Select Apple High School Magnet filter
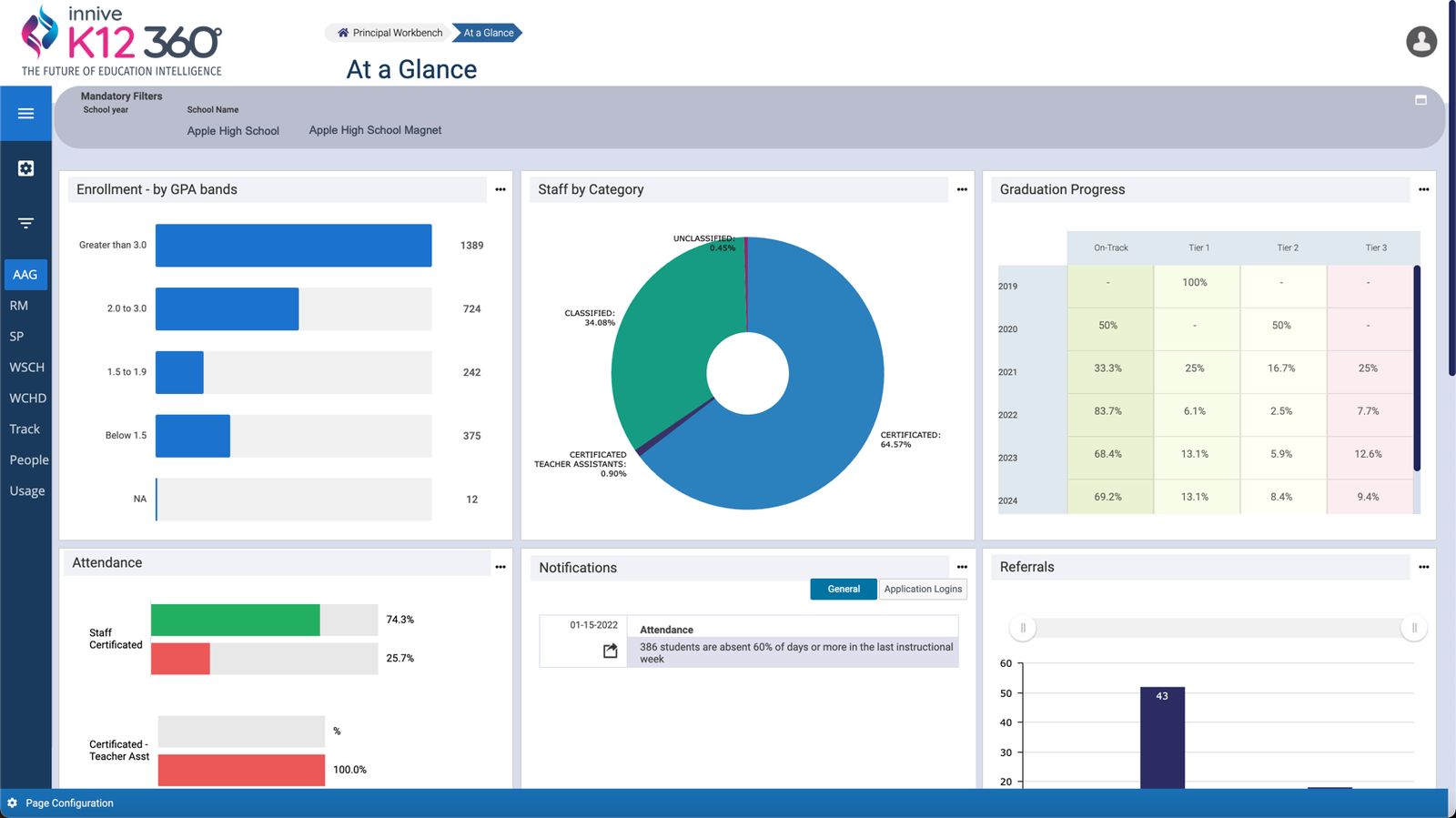 point(375,130)
